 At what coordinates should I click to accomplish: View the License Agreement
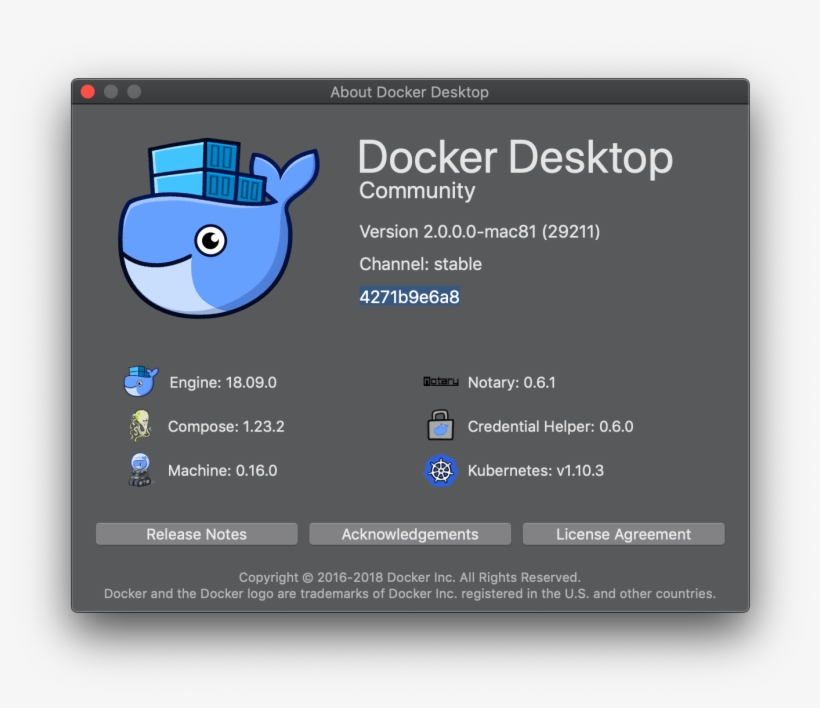624,534
